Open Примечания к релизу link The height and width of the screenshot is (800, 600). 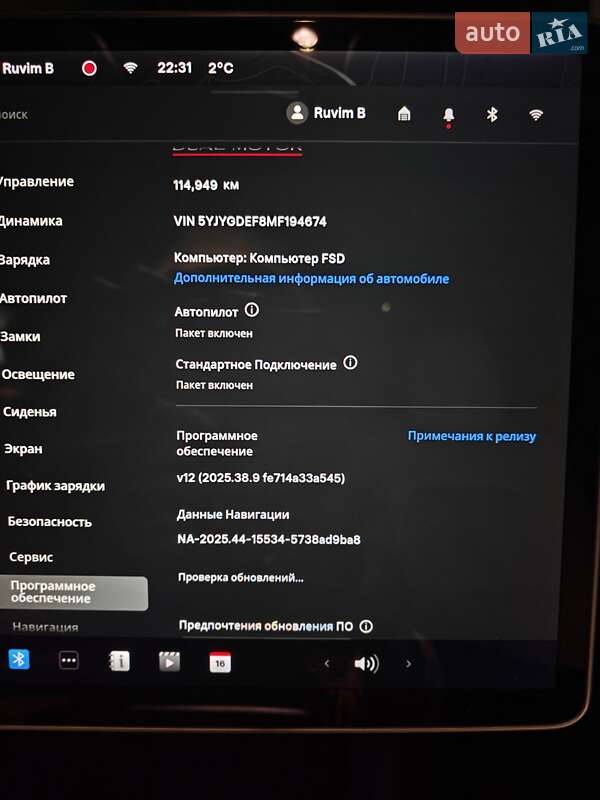click(472, 436)
